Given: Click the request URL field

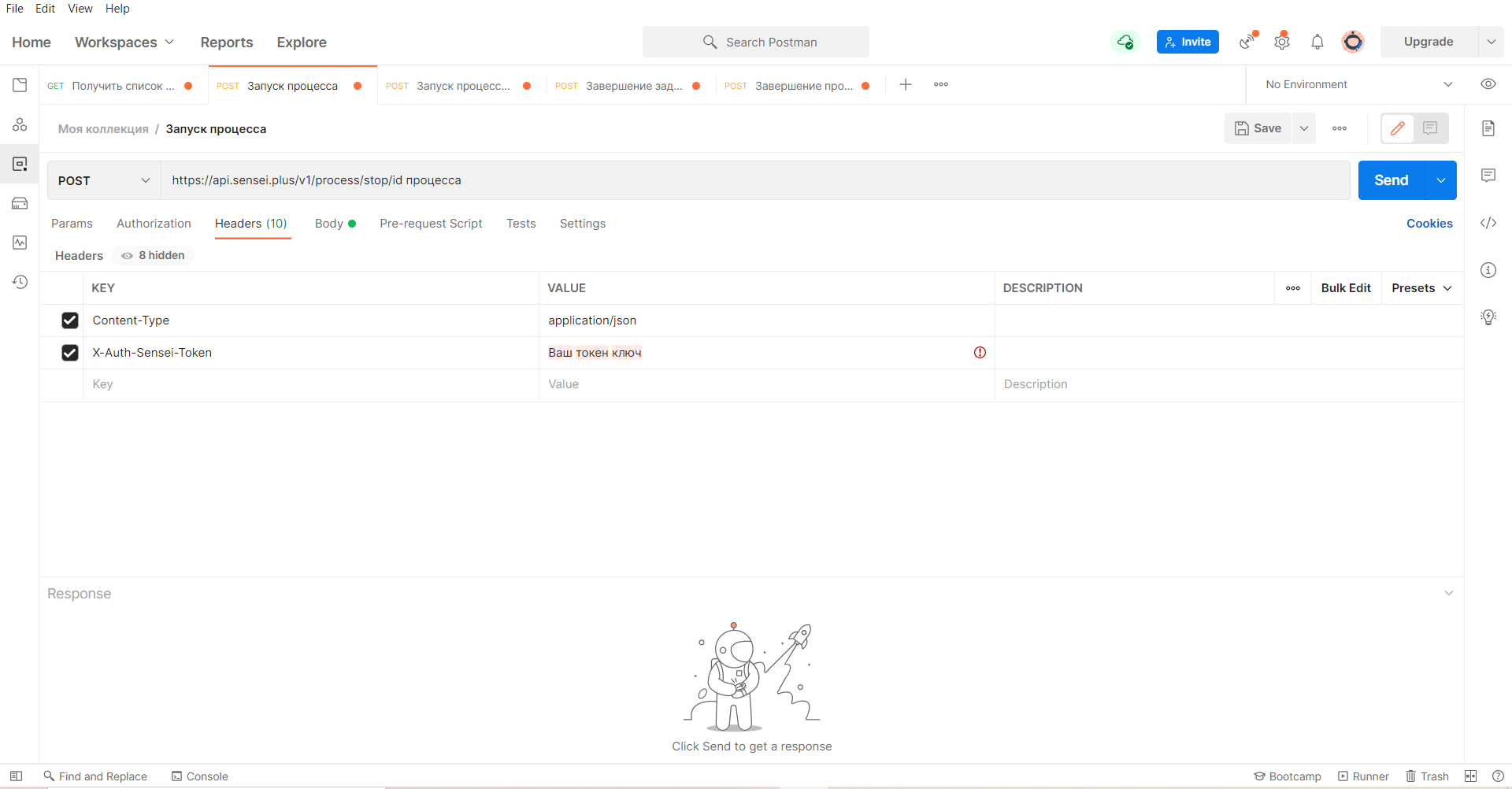Looking at the screenshot, I should coord(755,180).
